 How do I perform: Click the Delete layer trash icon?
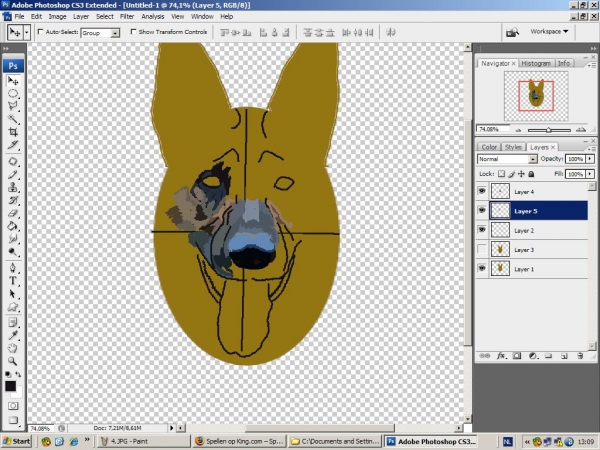pyautogui.click(x=580, y=356)
